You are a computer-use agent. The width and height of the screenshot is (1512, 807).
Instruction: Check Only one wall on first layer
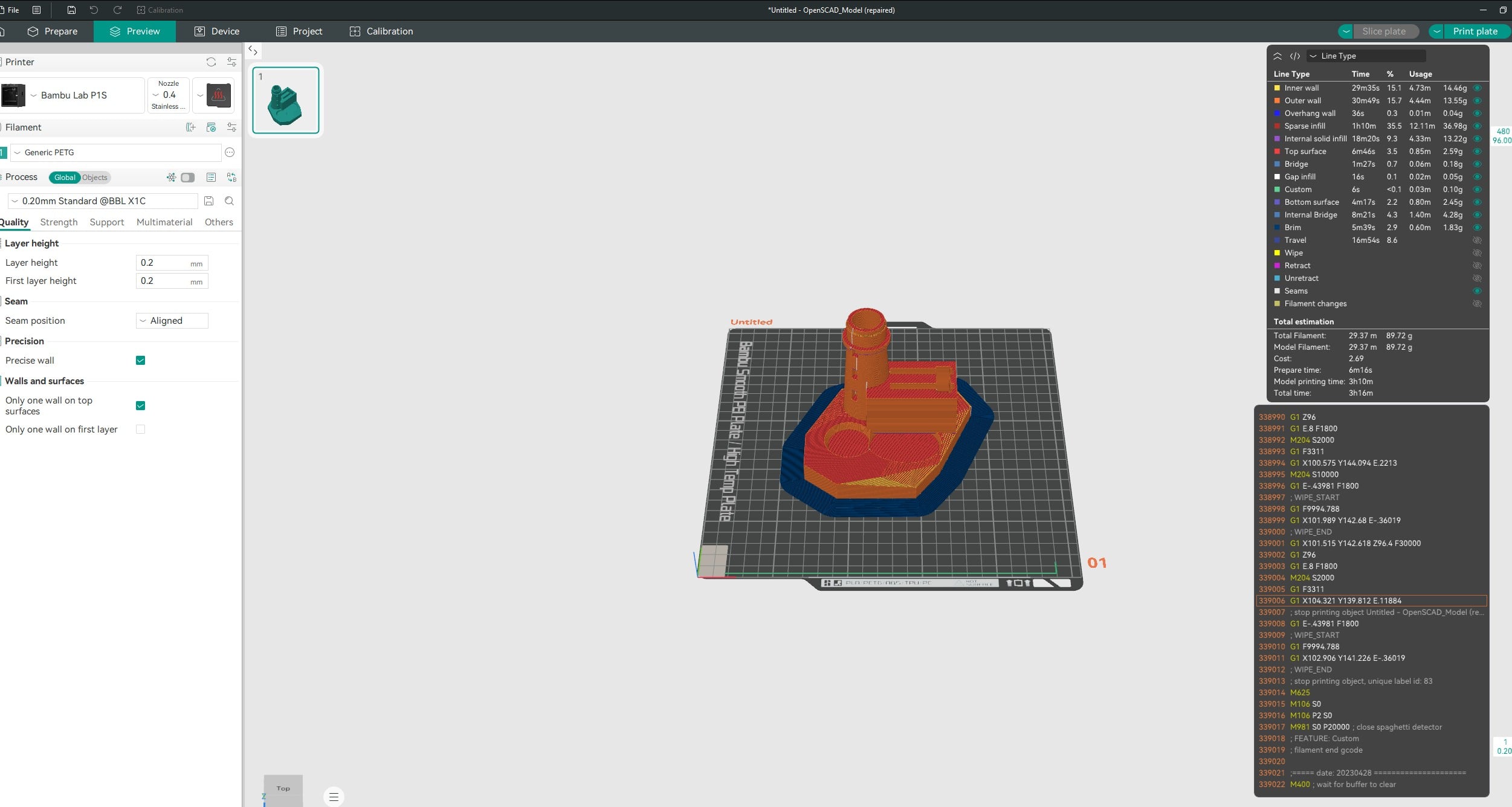click(140, 429)
